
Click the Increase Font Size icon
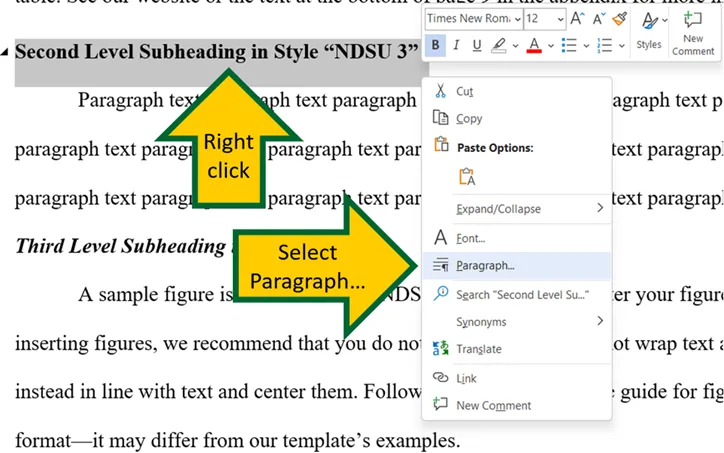(x=577, y=19)
